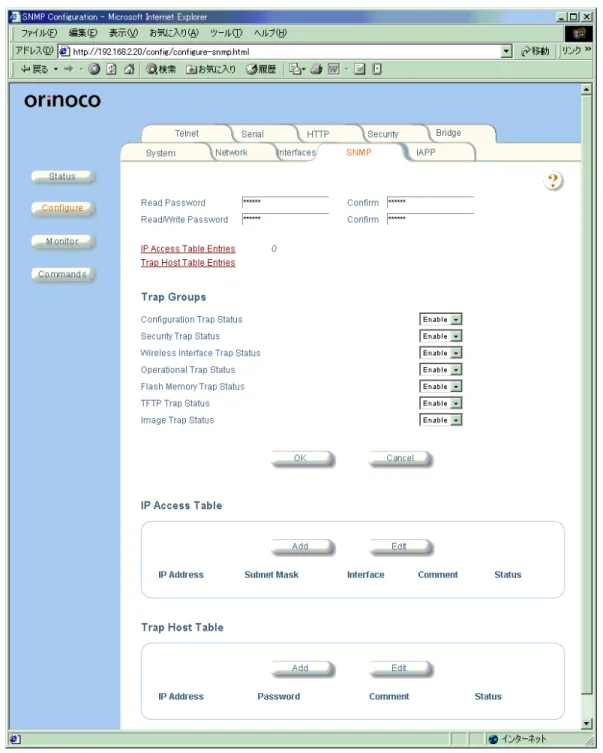Click the Print toolbar icon
Viewport: 603px width, 753px height.
click(316, 69)
